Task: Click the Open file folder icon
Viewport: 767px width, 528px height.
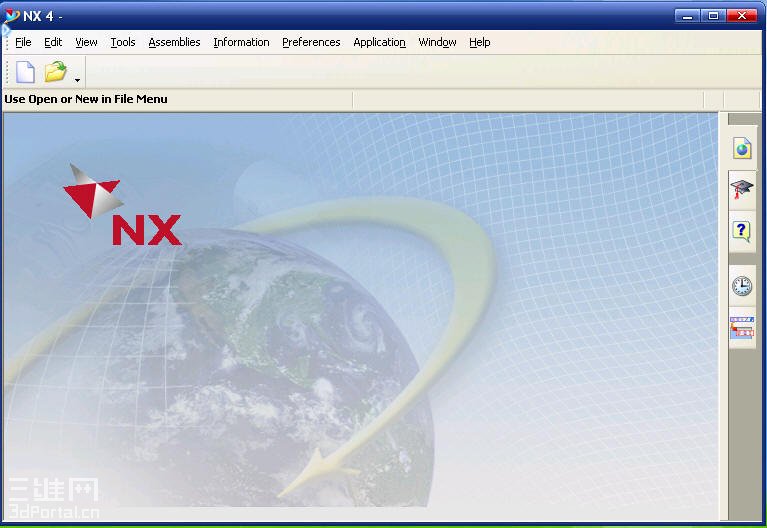Action: [55, 71]
